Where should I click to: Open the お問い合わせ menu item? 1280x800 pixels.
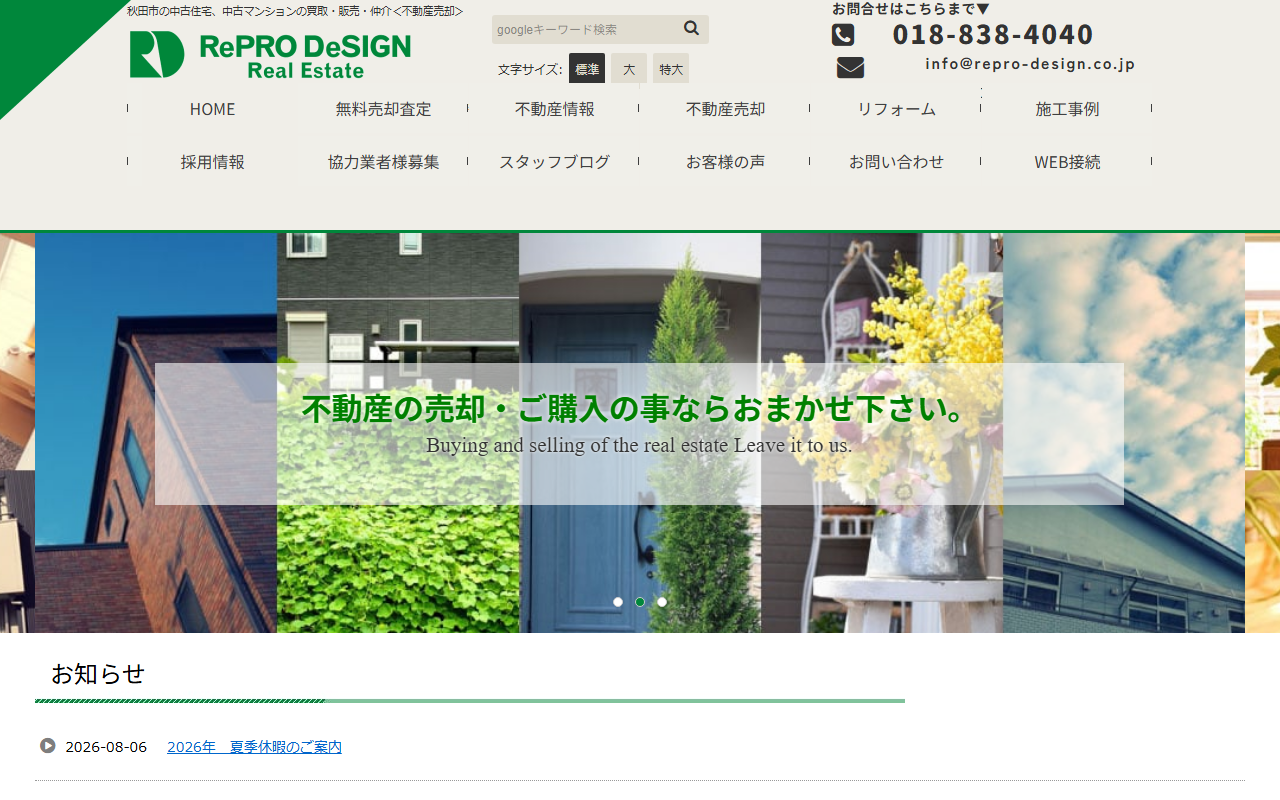(x=896, y=162)
